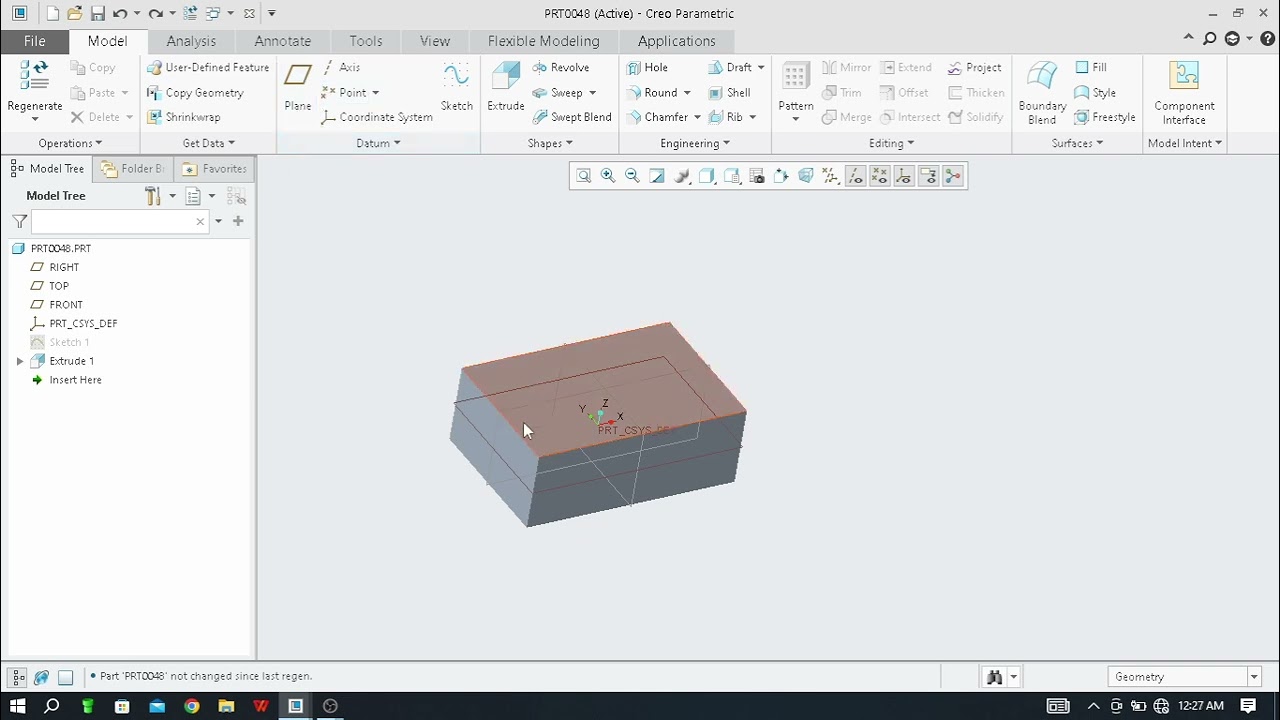This screenshot has height=720, width=1280.
Task: Open the Pattern dropdown arrow
Action: 796,119
